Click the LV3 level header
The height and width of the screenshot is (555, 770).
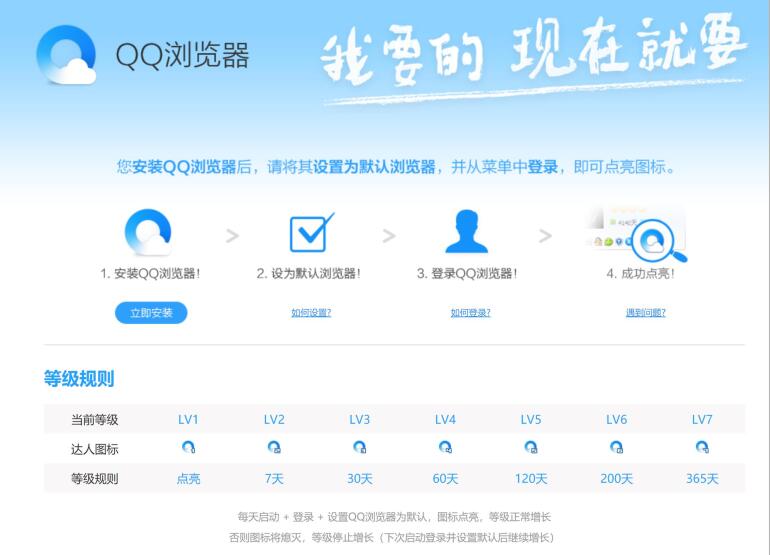pyautogui.click(x=359, y=419)
